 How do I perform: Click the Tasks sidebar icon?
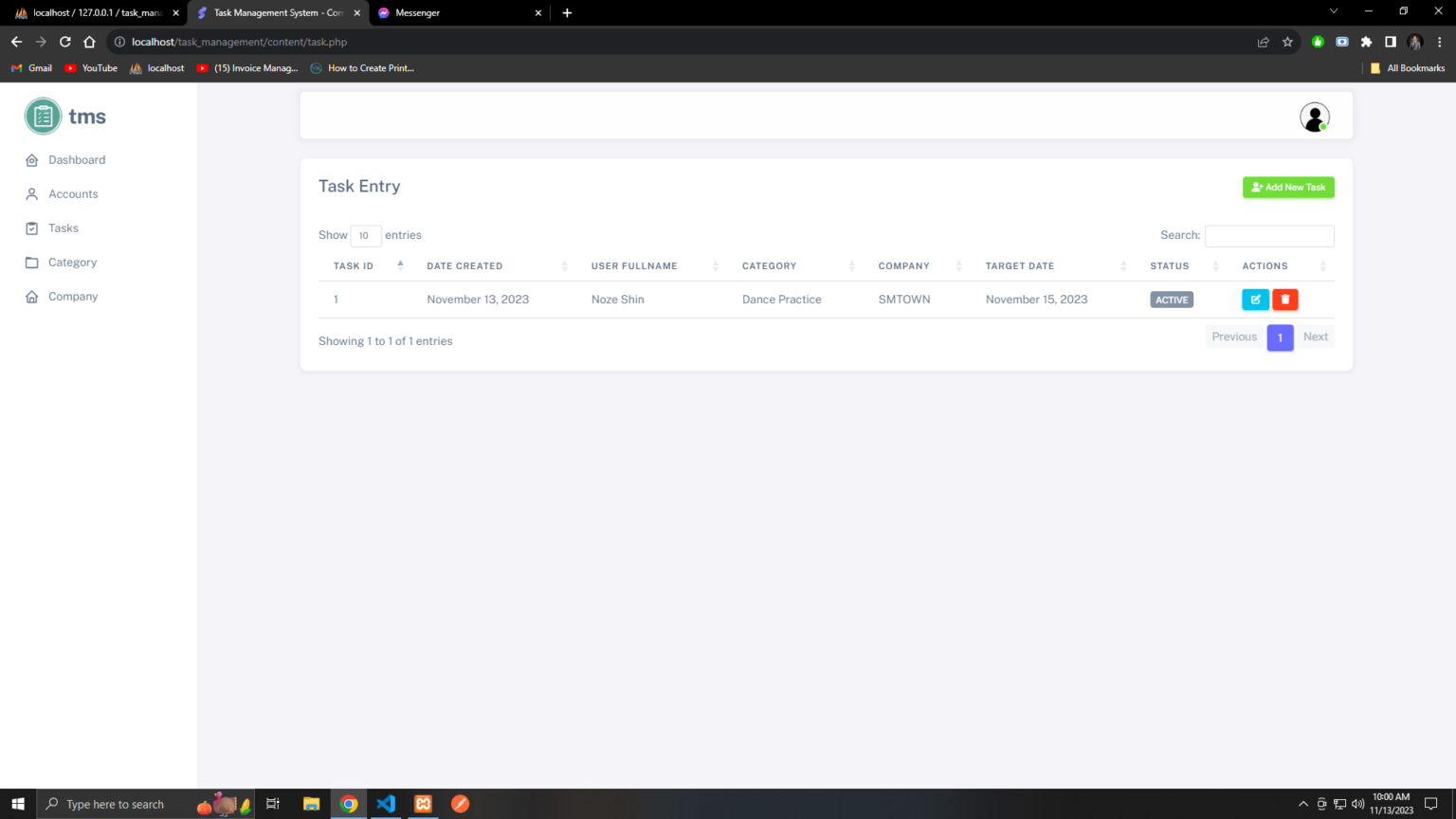click(x=31, y=227)
